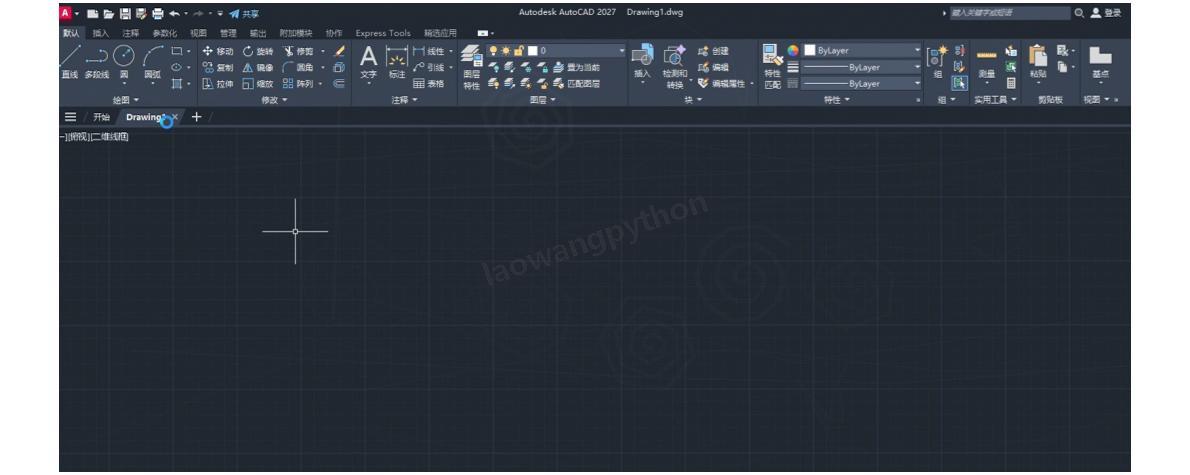
Task: Select the Polyline (多段线) tool
Action: pos(96,62)
